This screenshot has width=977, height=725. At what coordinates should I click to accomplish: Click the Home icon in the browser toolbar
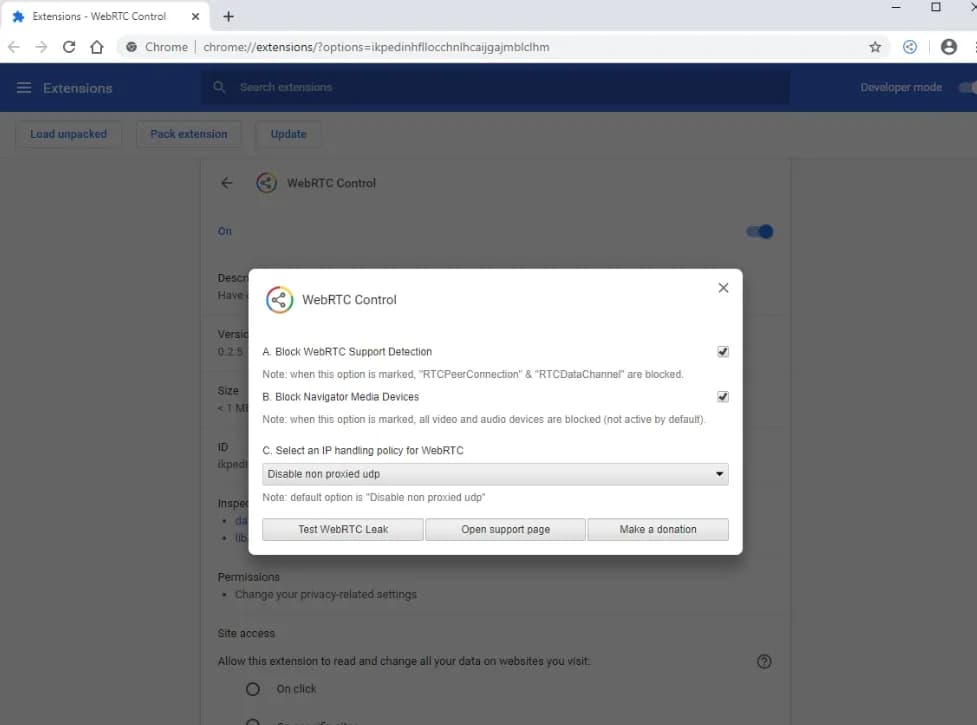(x=96, y=46)
